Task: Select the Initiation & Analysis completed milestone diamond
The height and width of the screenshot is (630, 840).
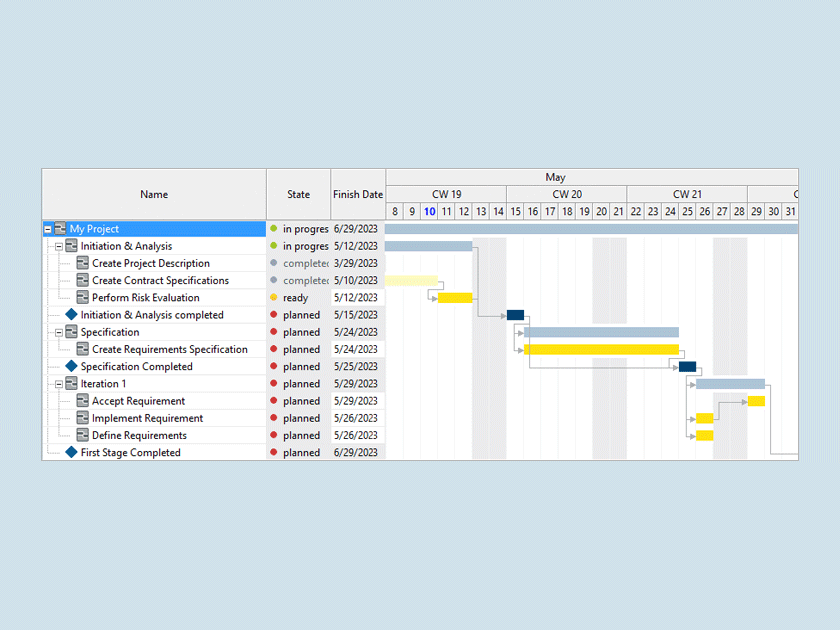Action: pos(71,315)
